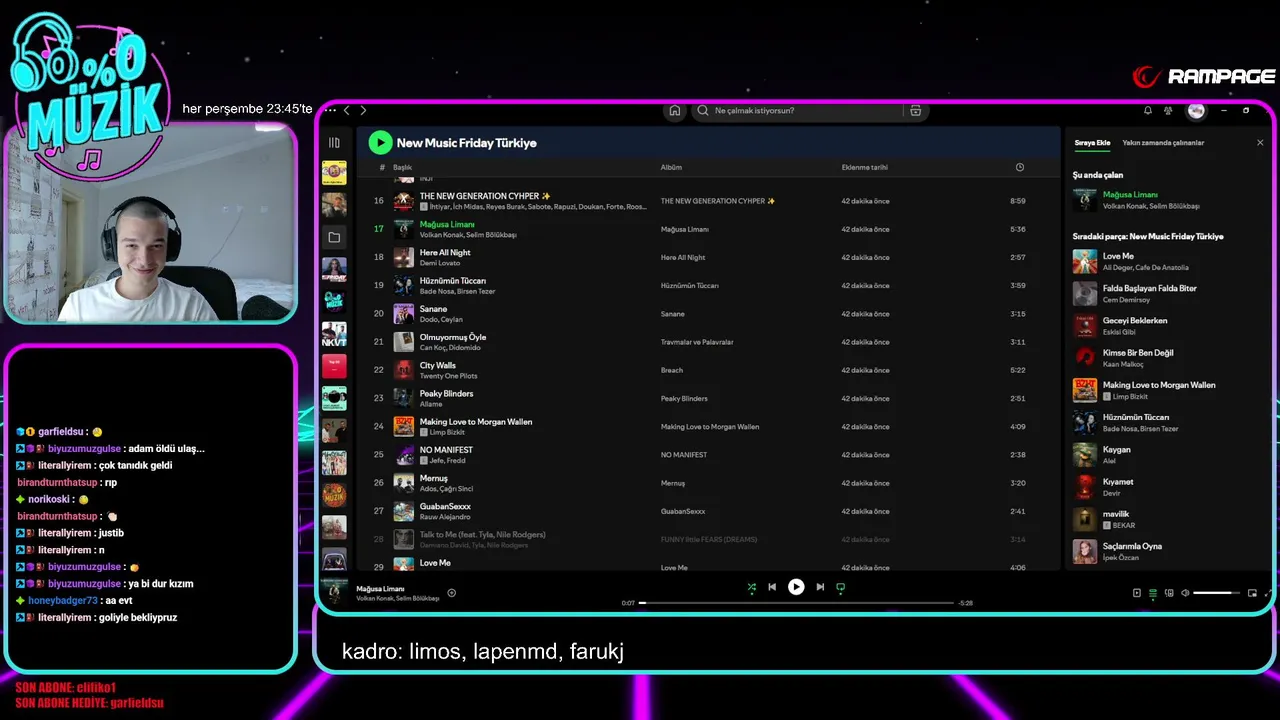
Task: Open the miniplayer icon
Action: pos(1252,593)
